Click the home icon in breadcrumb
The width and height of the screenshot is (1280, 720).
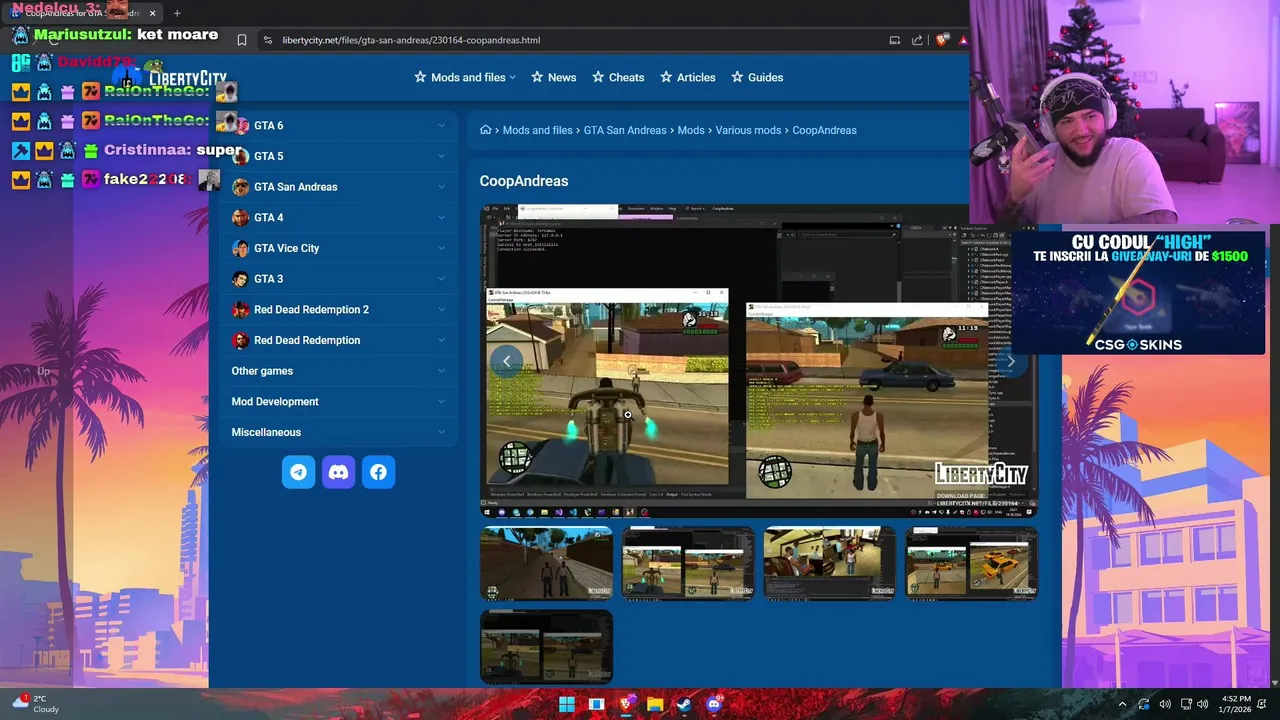[485, 130]
